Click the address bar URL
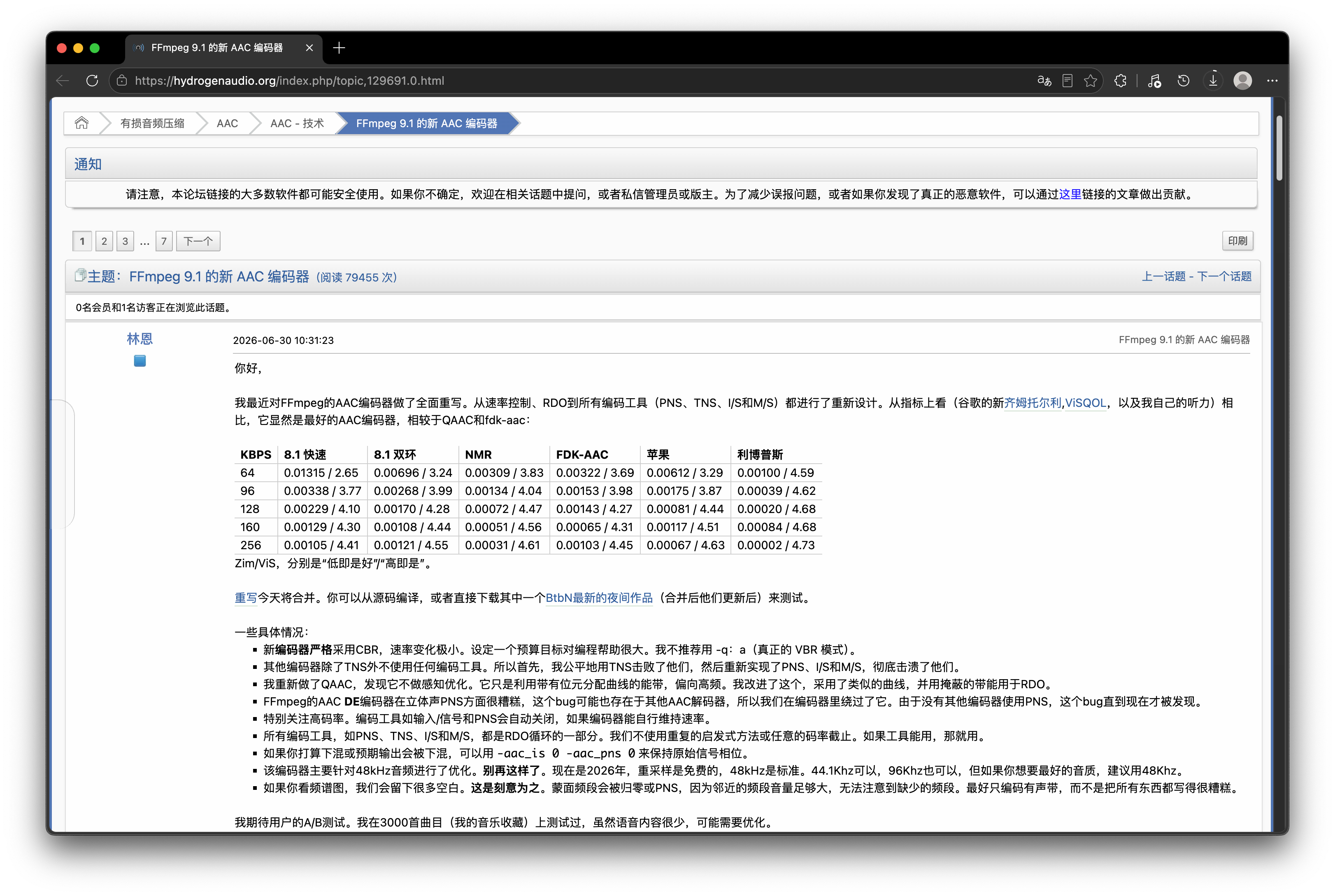 point(289,81)
